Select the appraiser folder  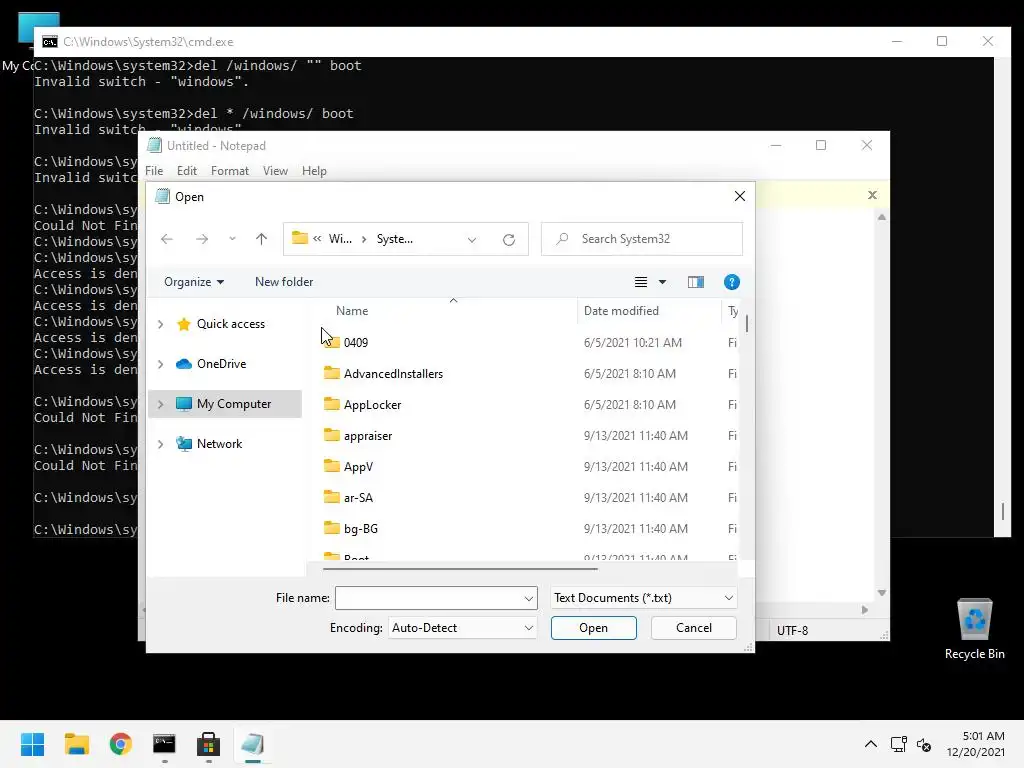pyautogui.click(x=368, y=436)
